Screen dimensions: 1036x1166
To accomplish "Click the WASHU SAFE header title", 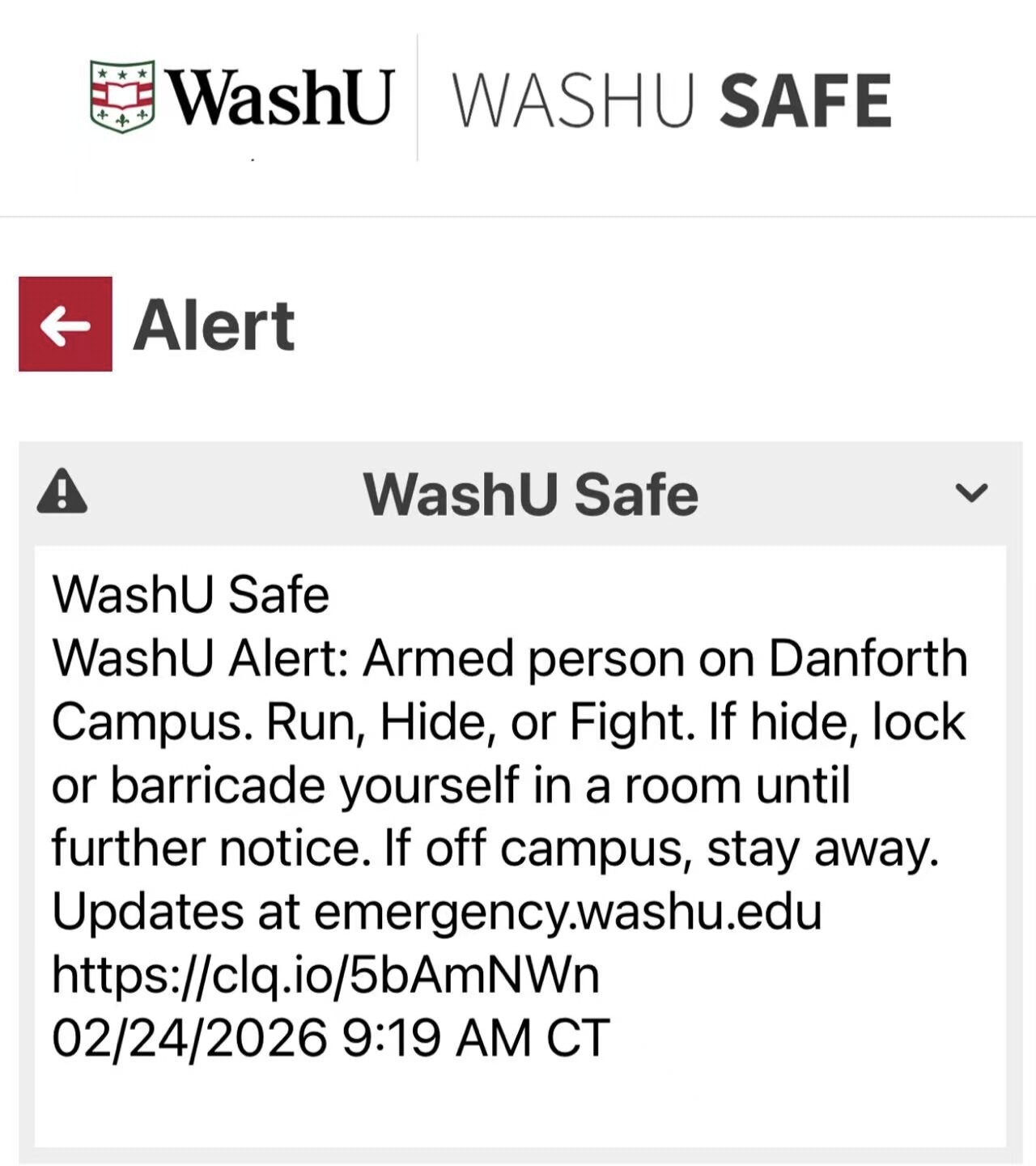I will (671, 100).
